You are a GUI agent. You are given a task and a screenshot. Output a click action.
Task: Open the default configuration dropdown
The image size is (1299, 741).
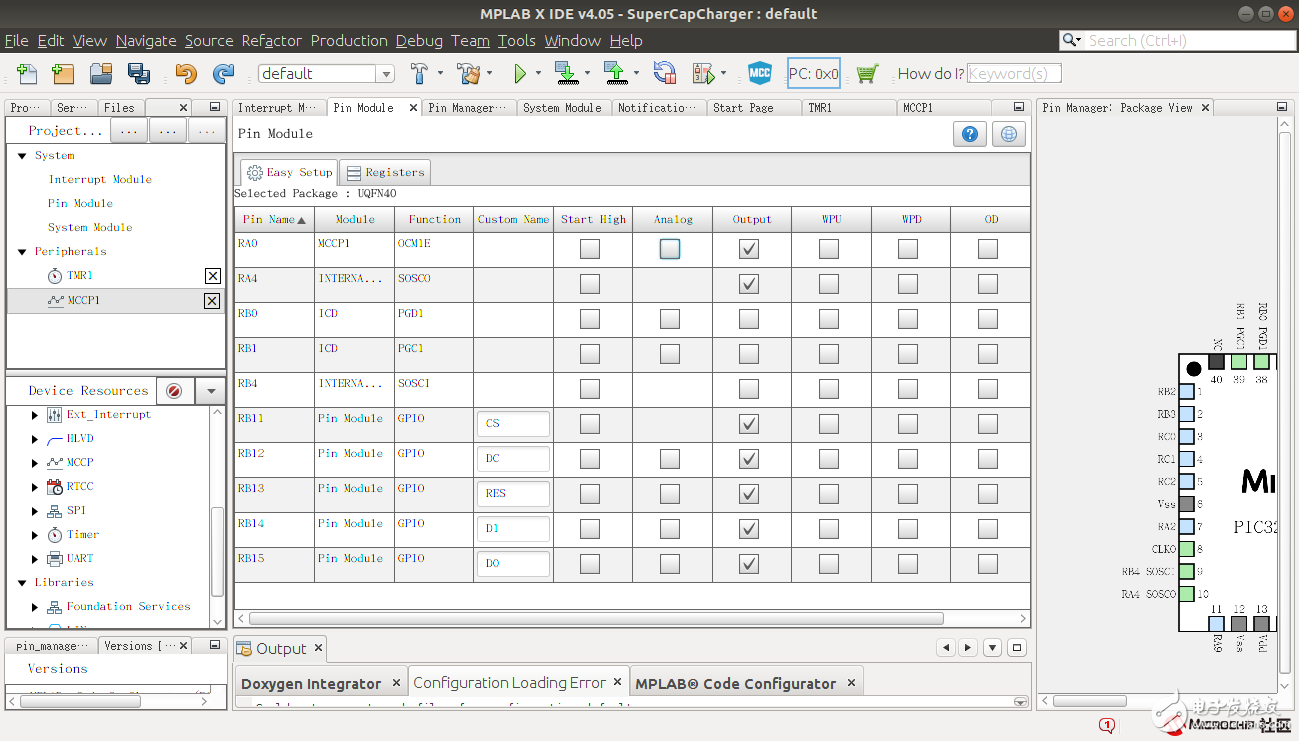click(385, 74)
